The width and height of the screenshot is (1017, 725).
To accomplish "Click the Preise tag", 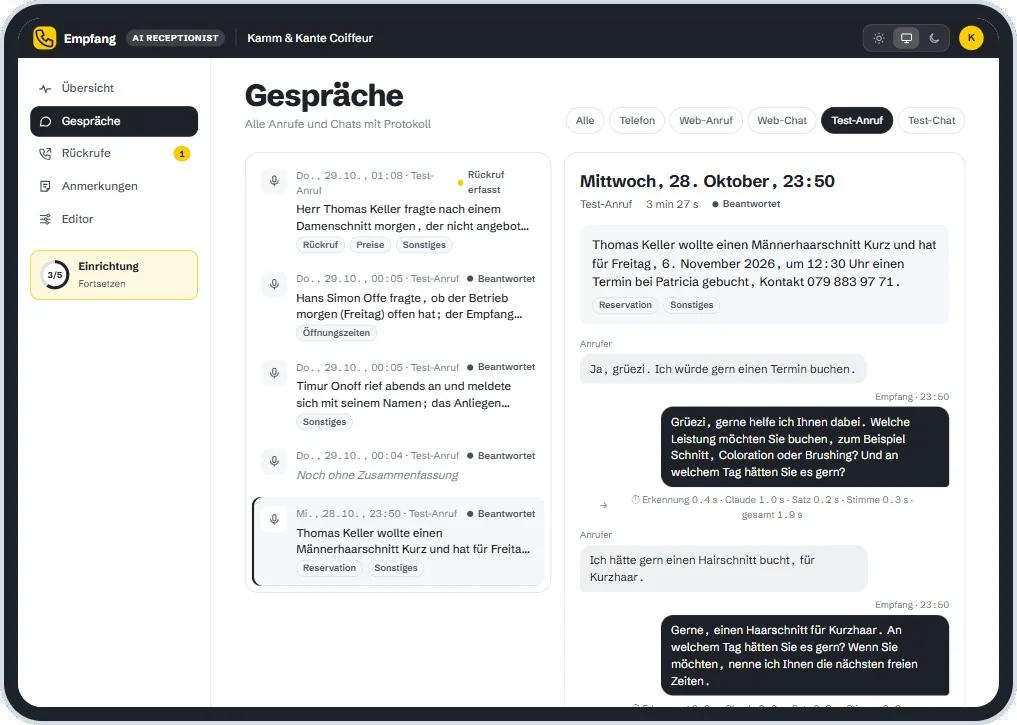I will pyautogui.click(x=370, y=245).
